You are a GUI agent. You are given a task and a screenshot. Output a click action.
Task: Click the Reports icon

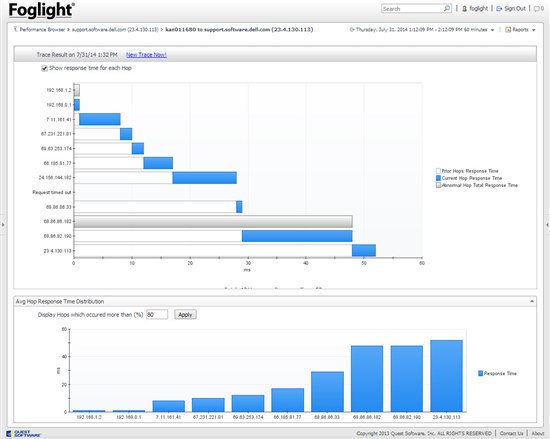[x=508, y=30]
